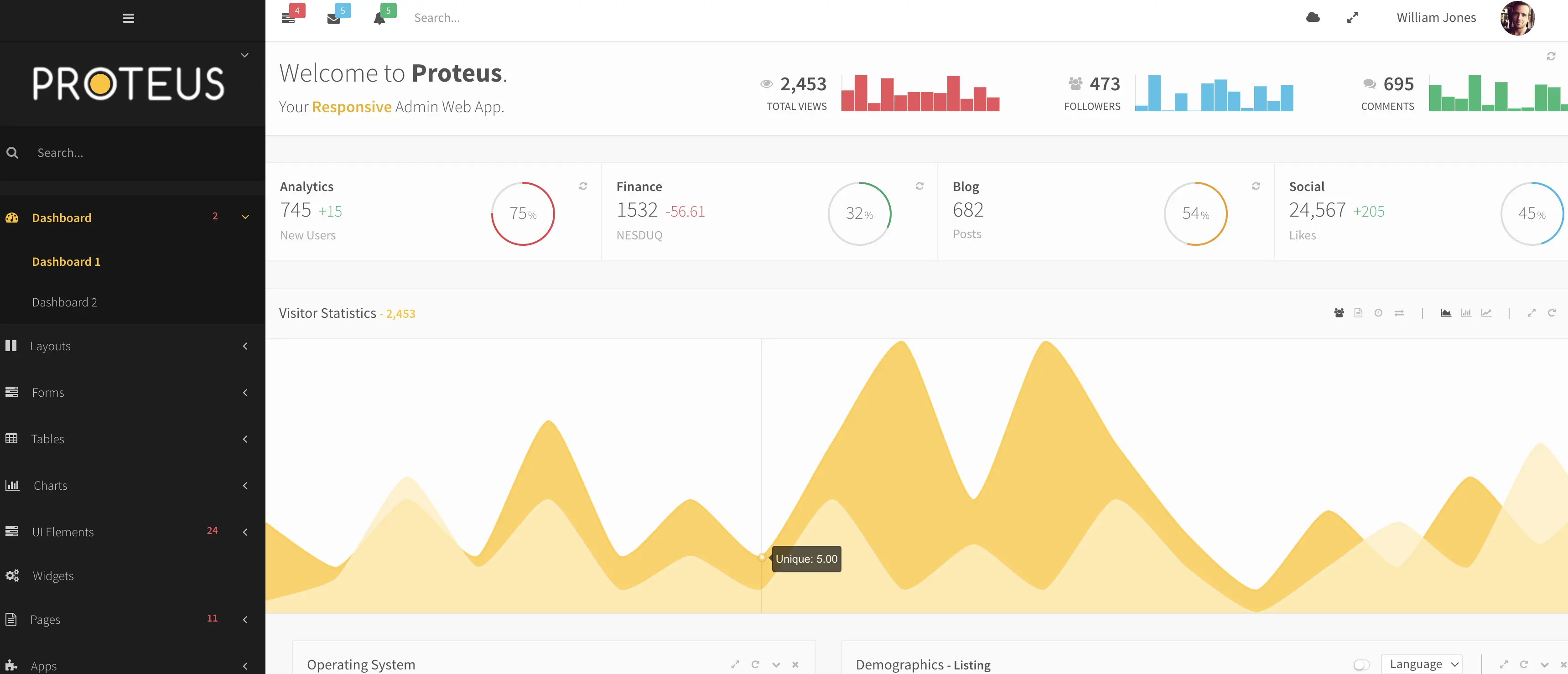Click the Total Views eye icon
Screen dimensions: 1568x674
[766, 83]
